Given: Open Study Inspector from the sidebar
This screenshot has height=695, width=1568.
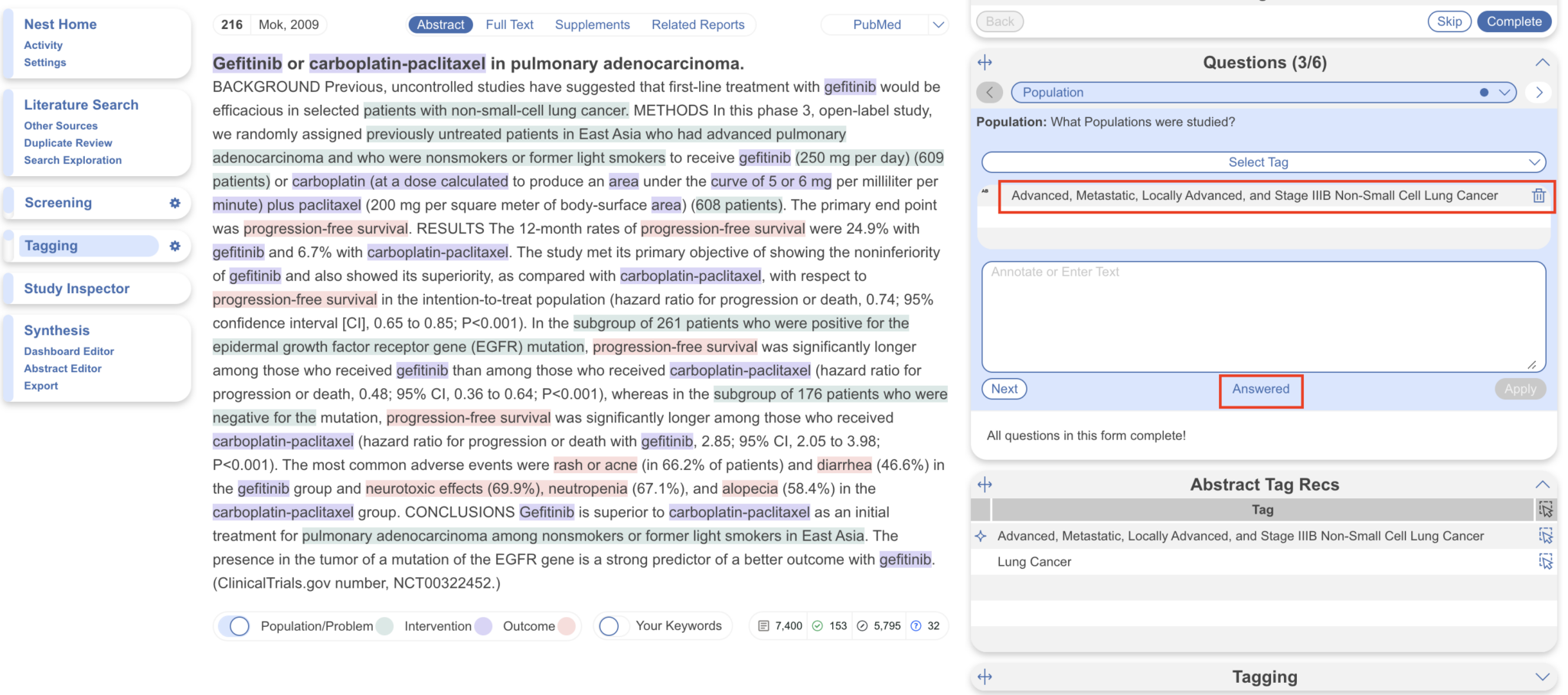Looking at the screenshot, I should click(77, 289).
